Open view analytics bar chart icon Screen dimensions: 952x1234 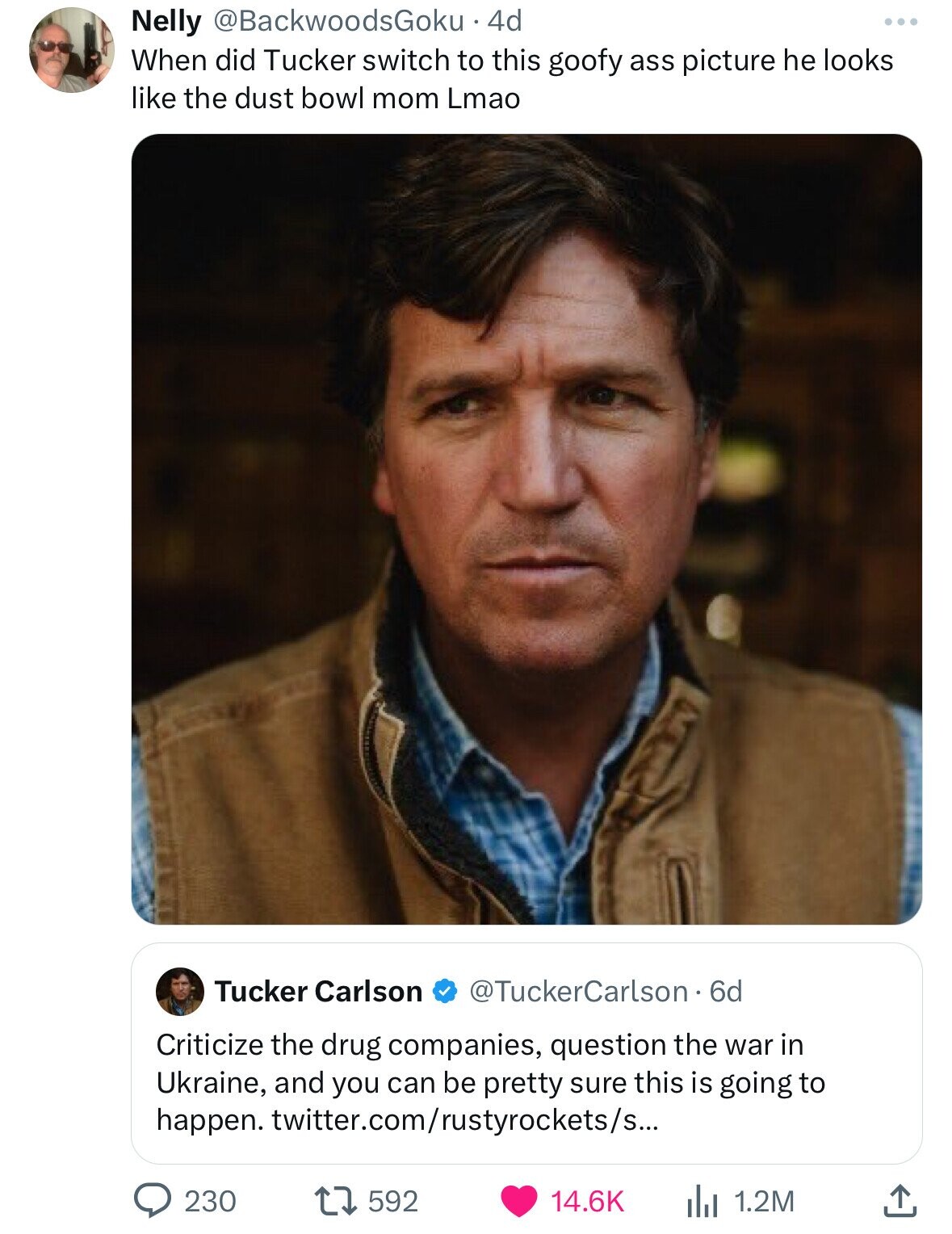click(701, 1201)
